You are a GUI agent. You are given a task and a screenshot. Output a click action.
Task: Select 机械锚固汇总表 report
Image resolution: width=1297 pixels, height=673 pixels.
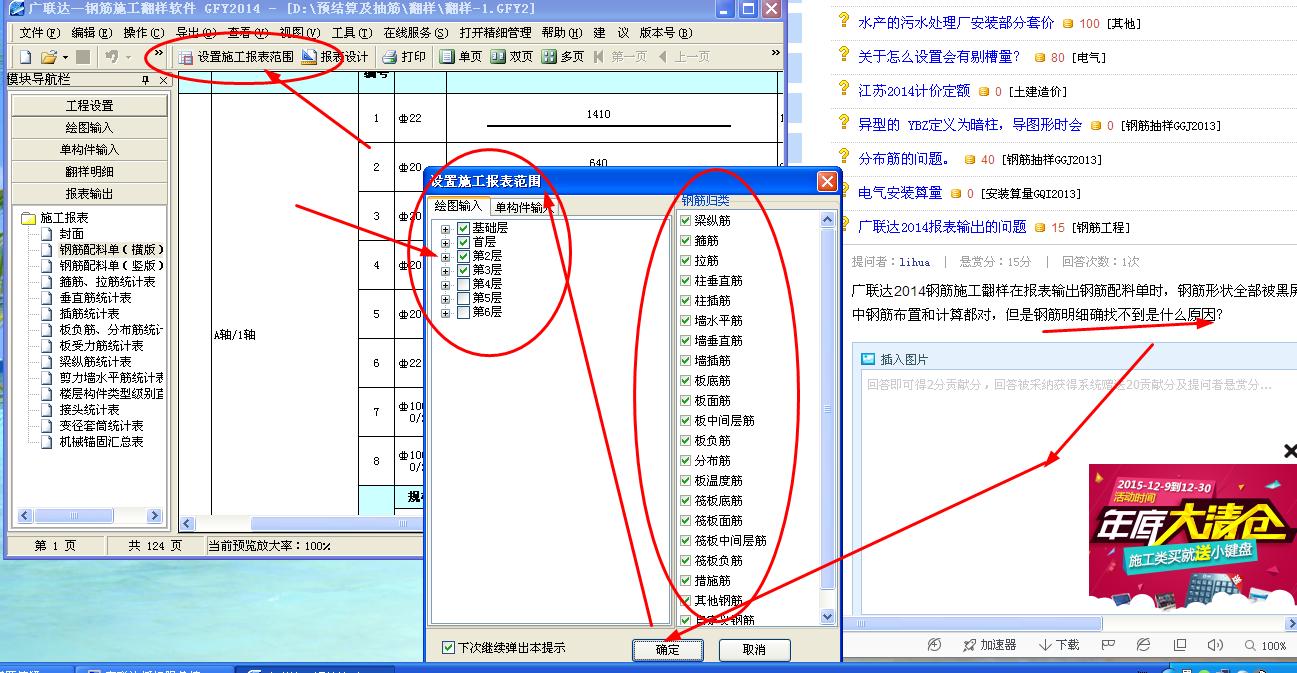click(x=101, y=442)
